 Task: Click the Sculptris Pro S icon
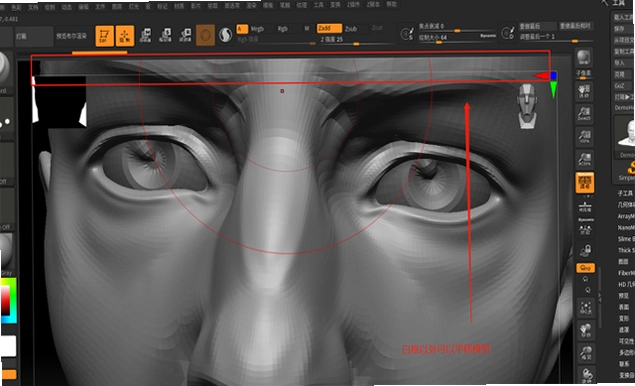click(x=225, y=35)
